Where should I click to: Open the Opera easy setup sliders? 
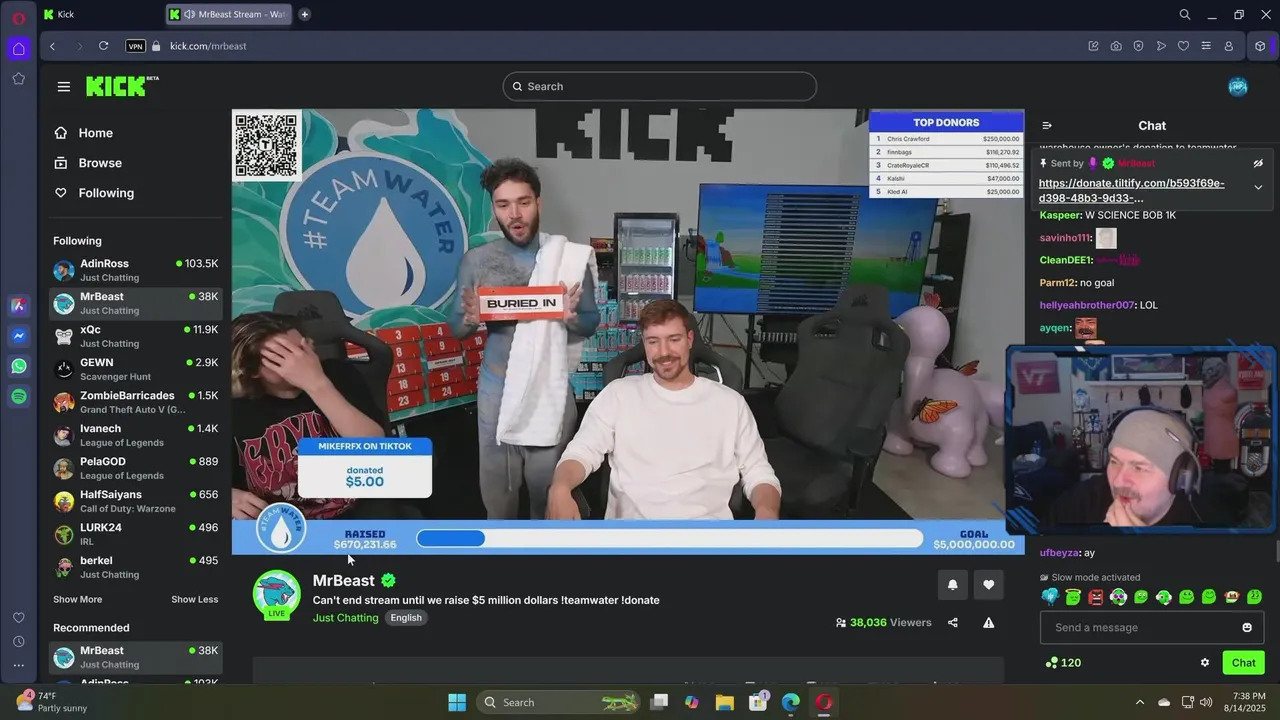point(1206,46)
